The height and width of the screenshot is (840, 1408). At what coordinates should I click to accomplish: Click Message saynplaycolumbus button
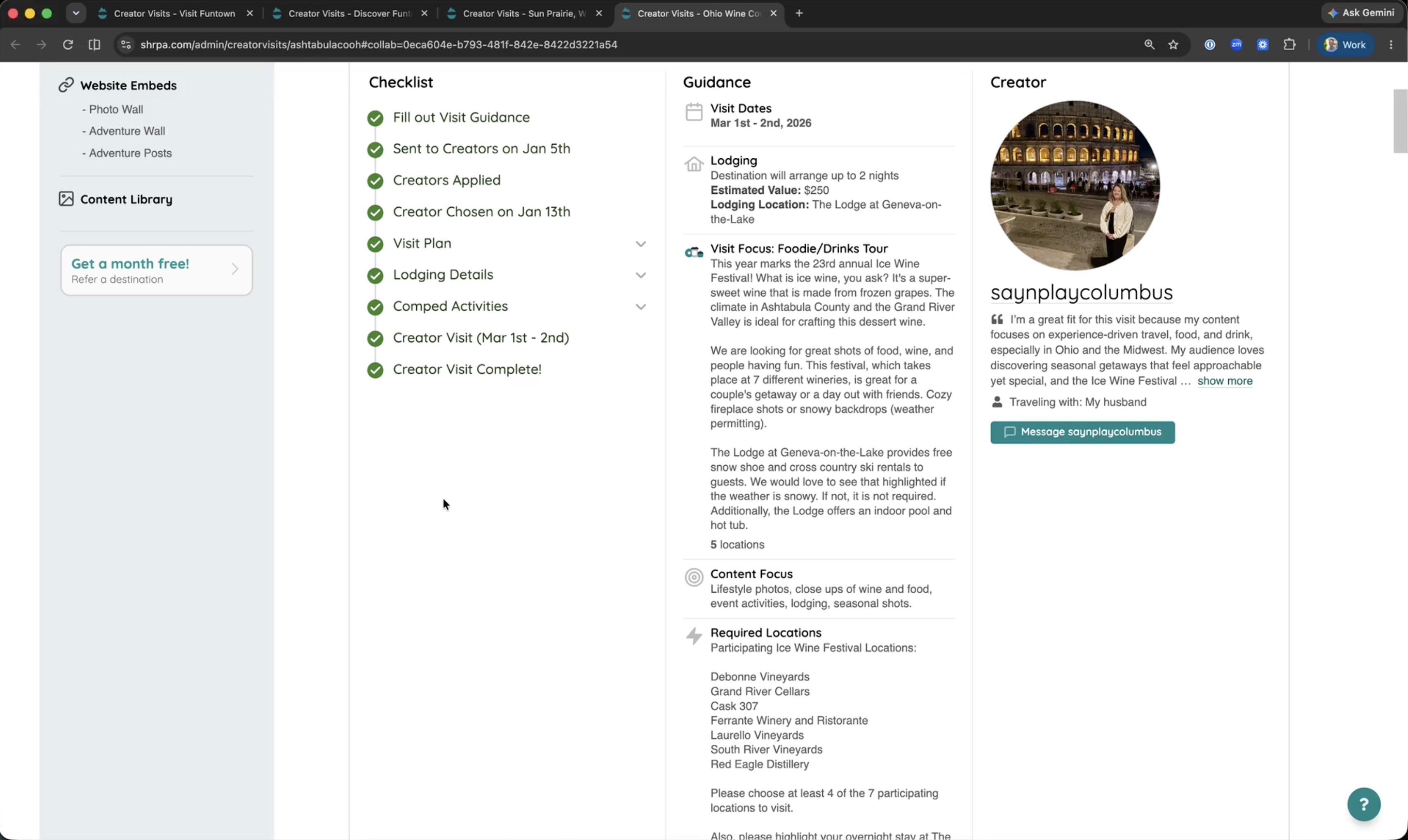tap(1082, 432)
